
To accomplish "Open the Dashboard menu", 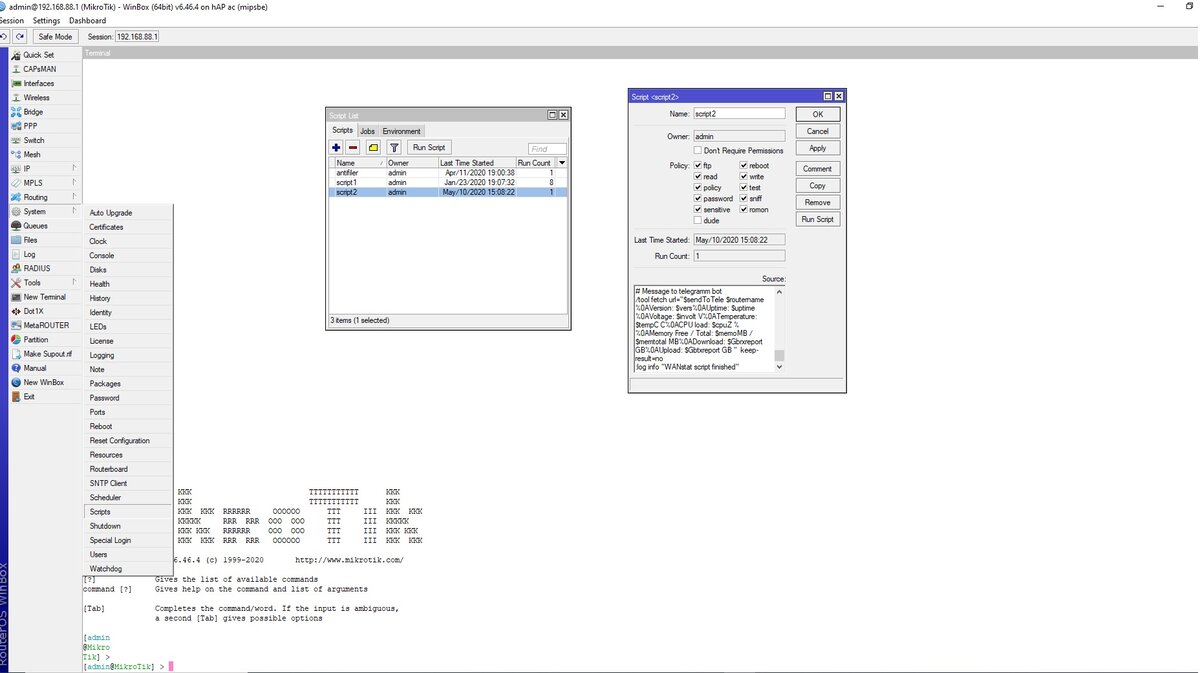I will pos(88,20).
